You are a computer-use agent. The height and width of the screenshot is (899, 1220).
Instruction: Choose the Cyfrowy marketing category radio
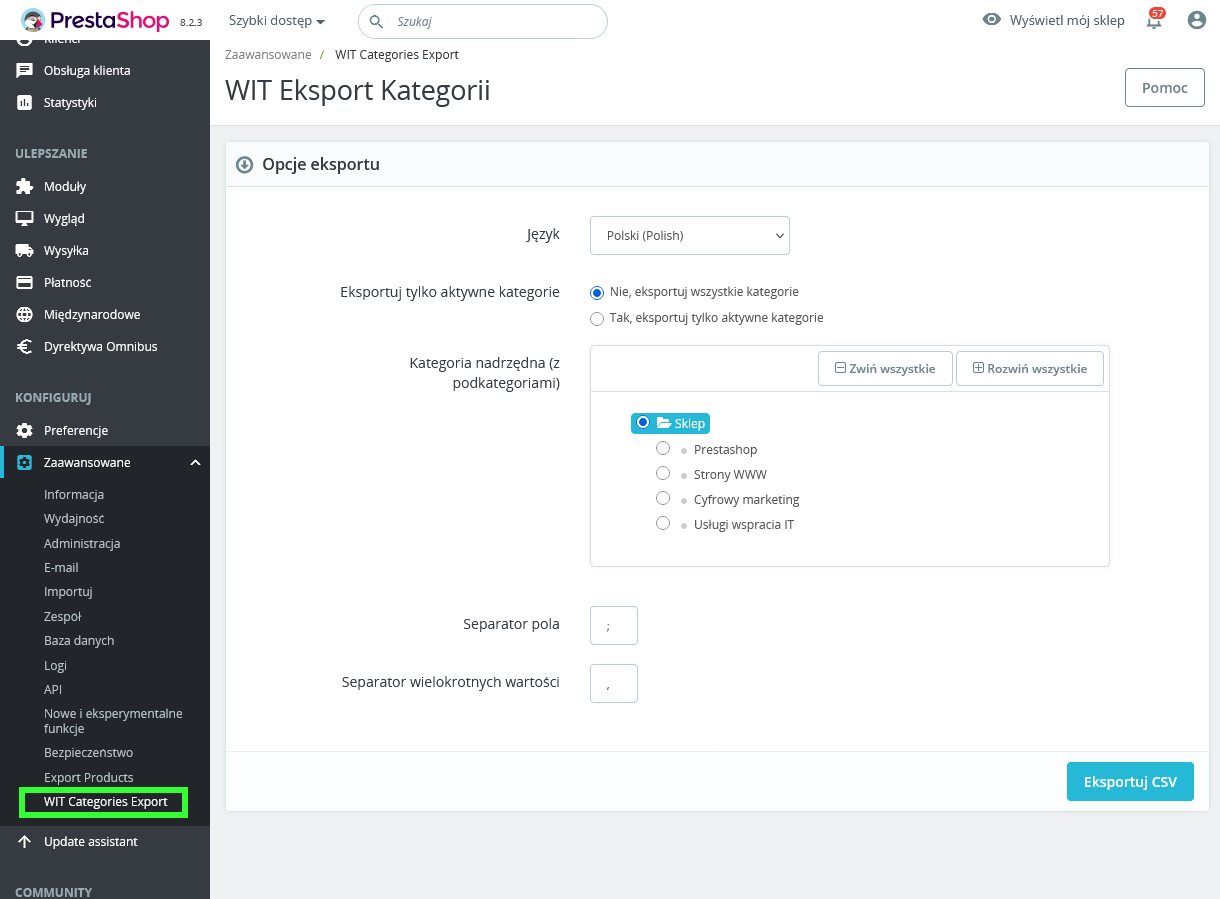click(663, 498)
